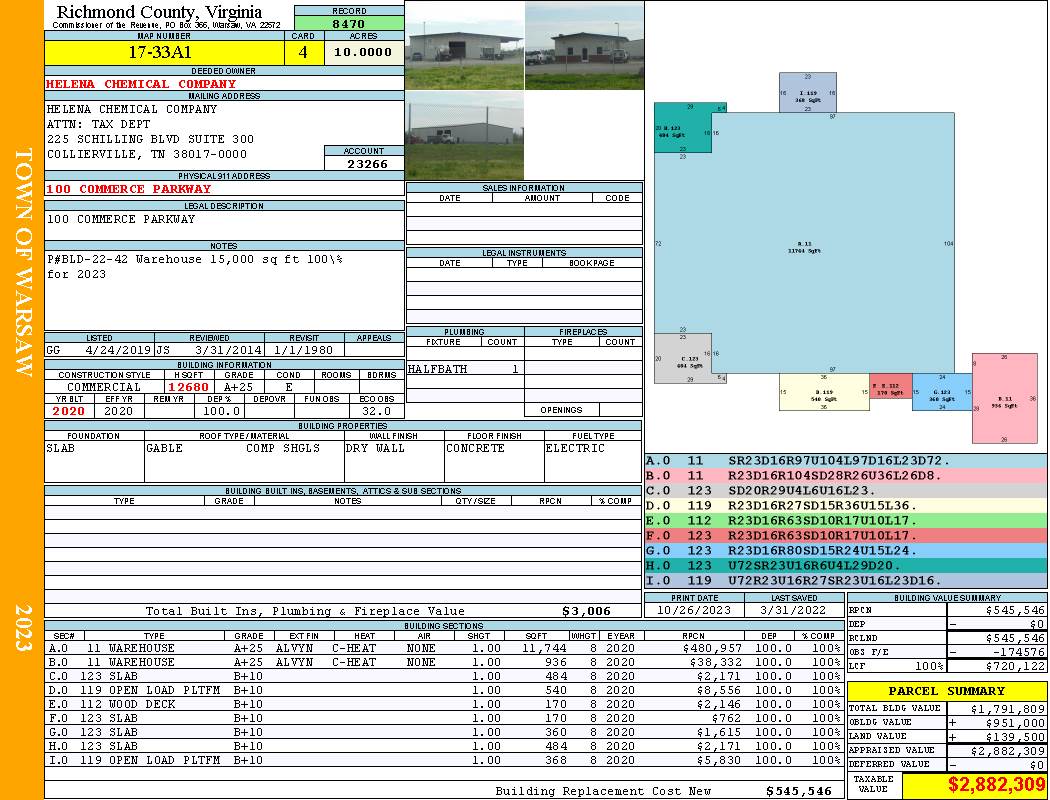
Task: Click the DEP % value 100.0 in building information
Action: (x=221, y=410)
